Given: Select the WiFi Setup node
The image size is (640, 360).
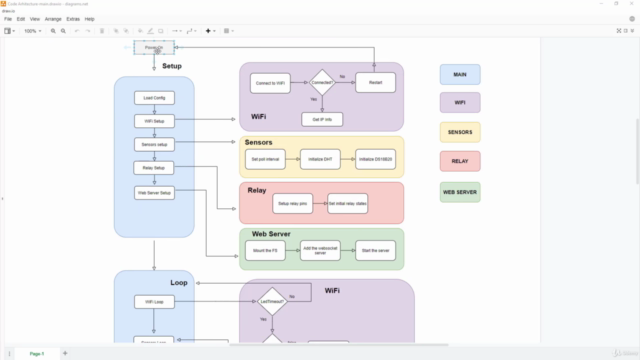Looking at the screenshot, I should pos(154,121).
